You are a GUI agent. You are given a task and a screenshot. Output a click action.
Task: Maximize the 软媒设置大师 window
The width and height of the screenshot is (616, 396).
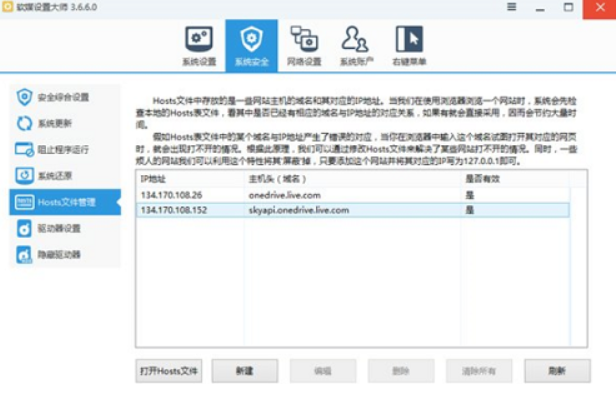(x=568, y=7)
